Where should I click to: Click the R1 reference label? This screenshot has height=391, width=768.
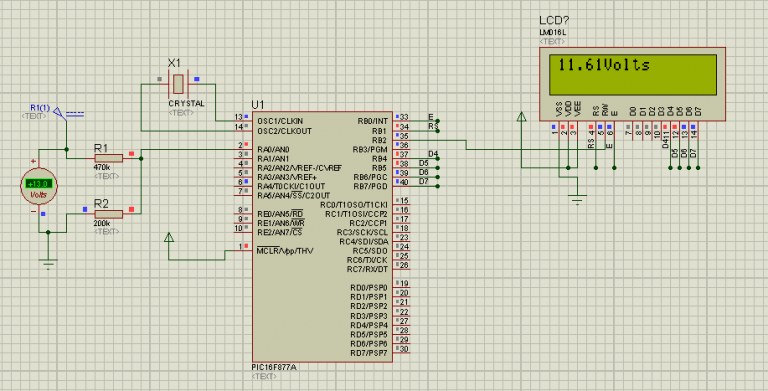[x=101, y=147]
